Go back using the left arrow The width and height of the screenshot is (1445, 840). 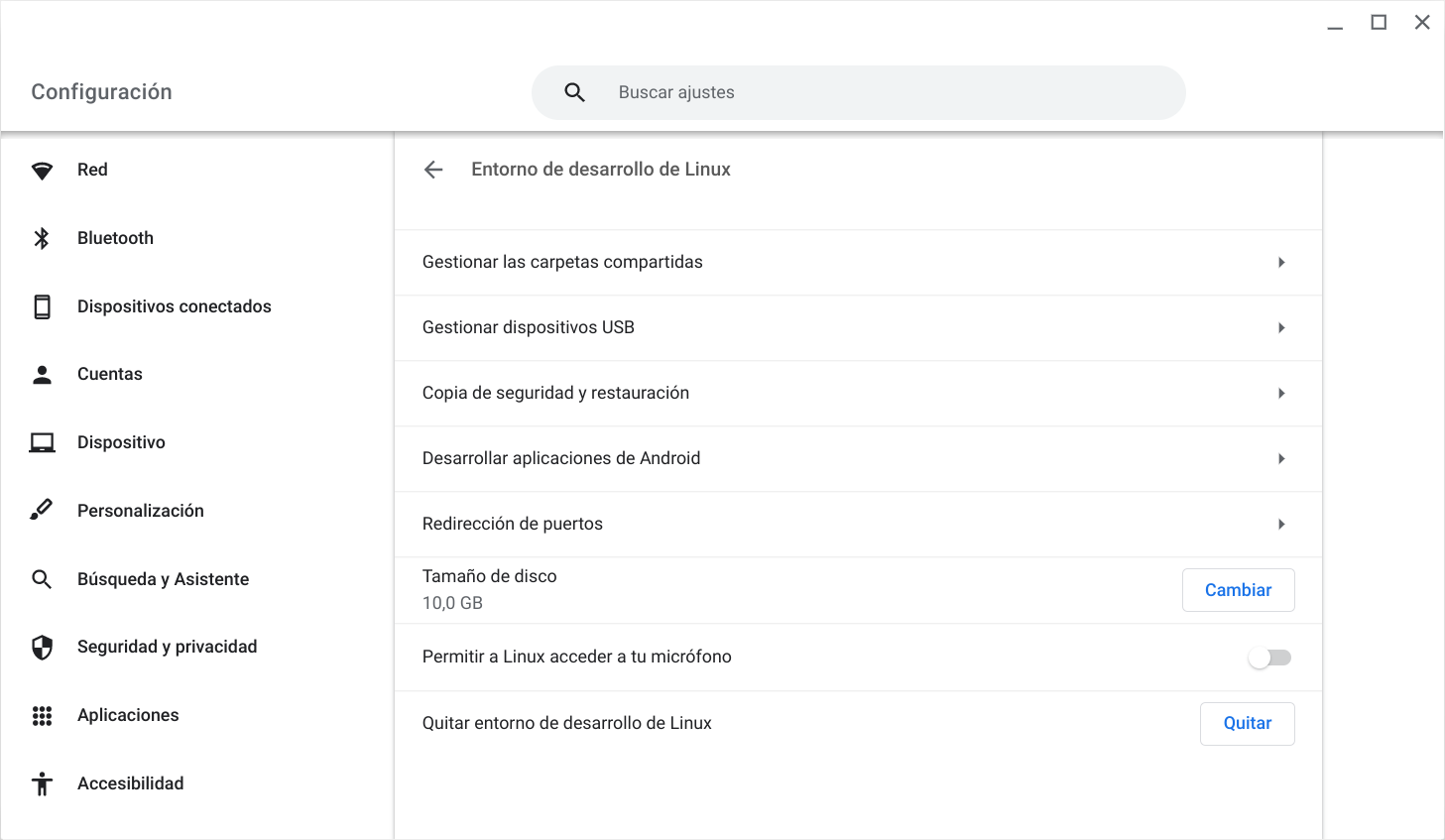point(433,170)
